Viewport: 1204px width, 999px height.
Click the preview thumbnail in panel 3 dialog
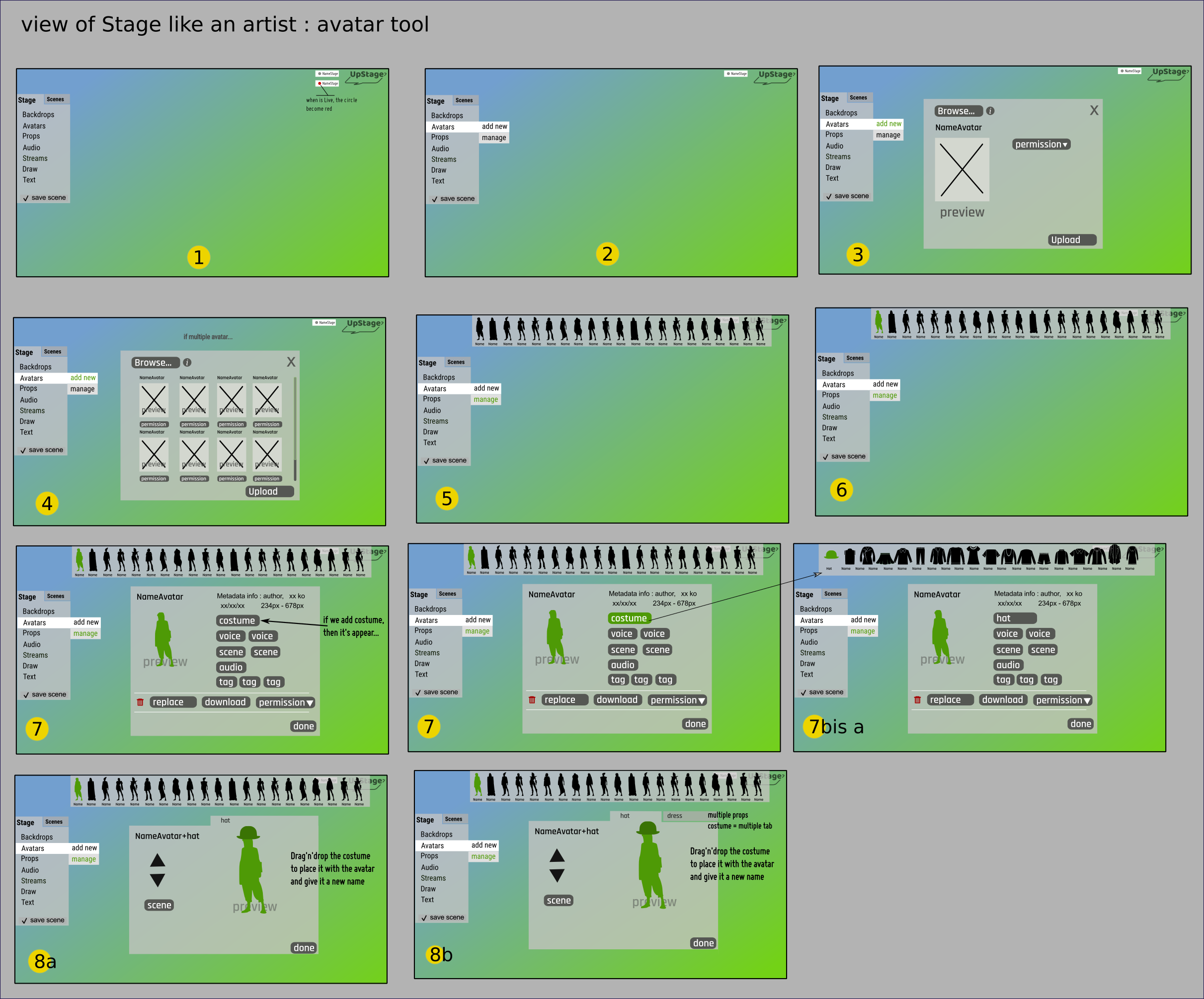click(962, 169)
